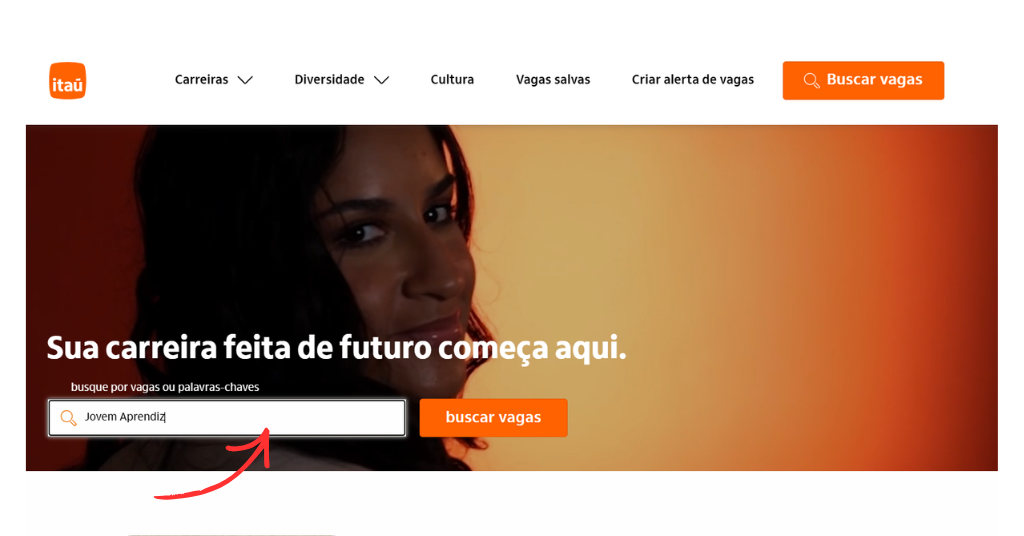
Task: Open Vagas salvas
Action: click(553, 80)
